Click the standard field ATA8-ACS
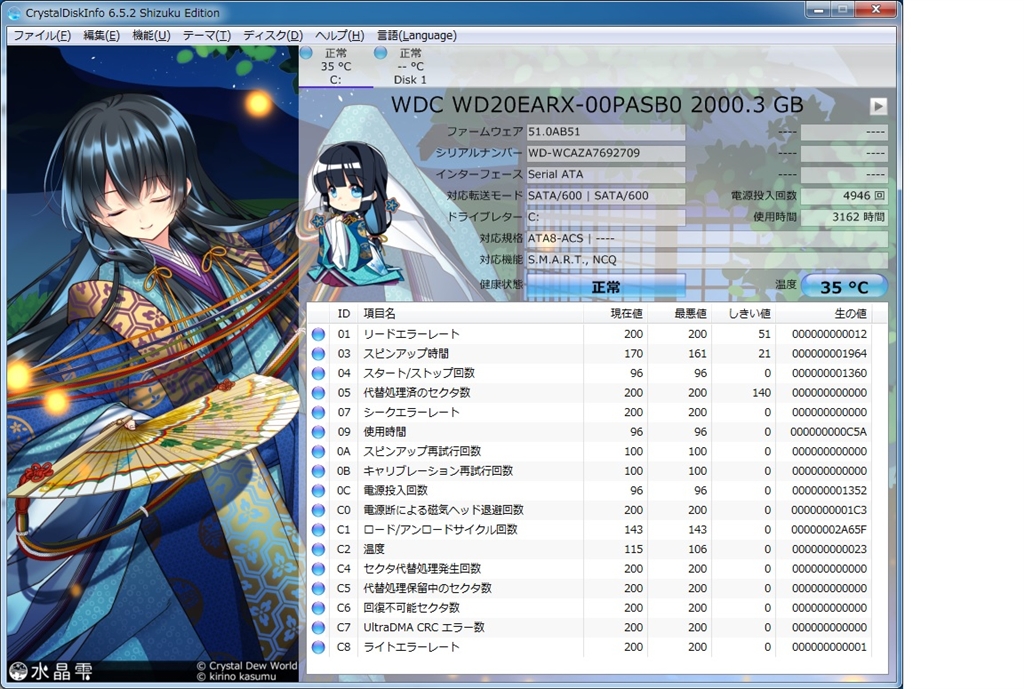 click(x=707, y=238)
